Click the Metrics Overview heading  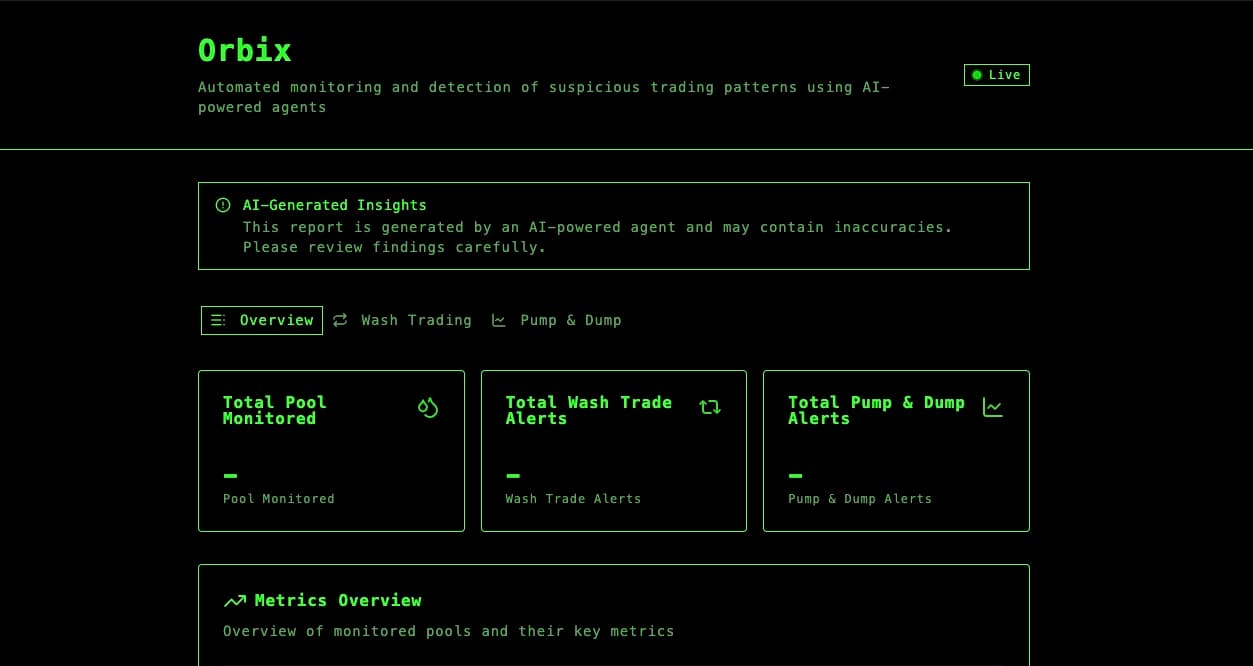tap(338, 600)
